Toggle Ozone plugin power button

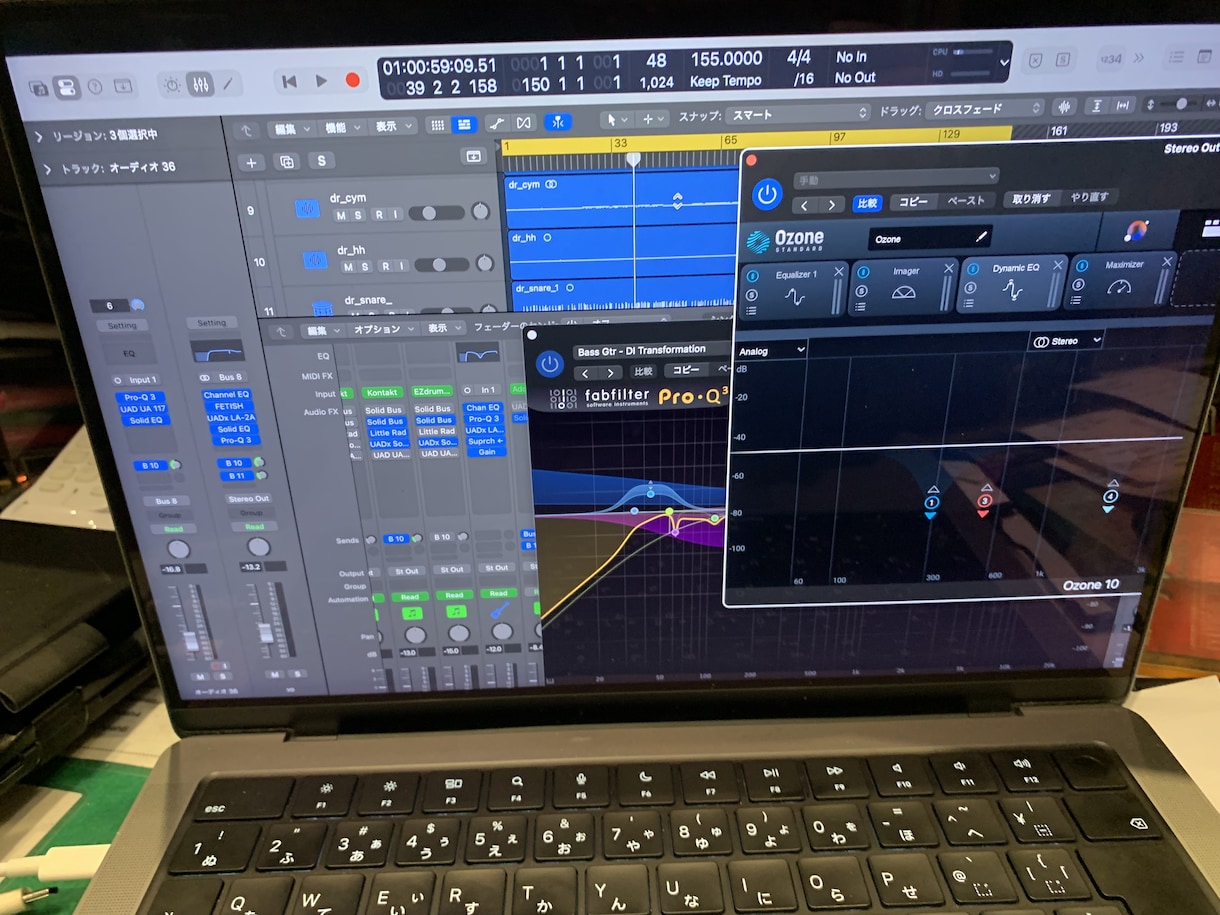click(x=767, y=193)
